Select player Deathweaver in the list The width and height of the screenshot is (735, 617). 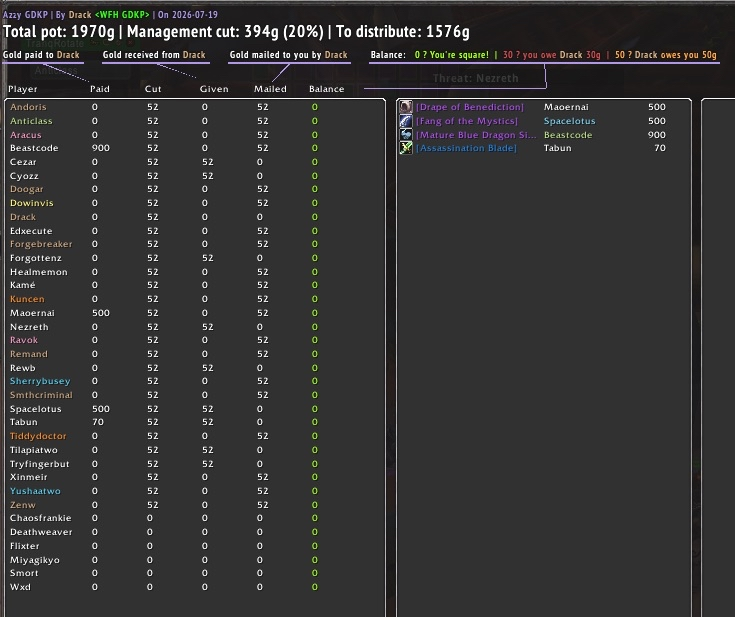click(41, 533)
